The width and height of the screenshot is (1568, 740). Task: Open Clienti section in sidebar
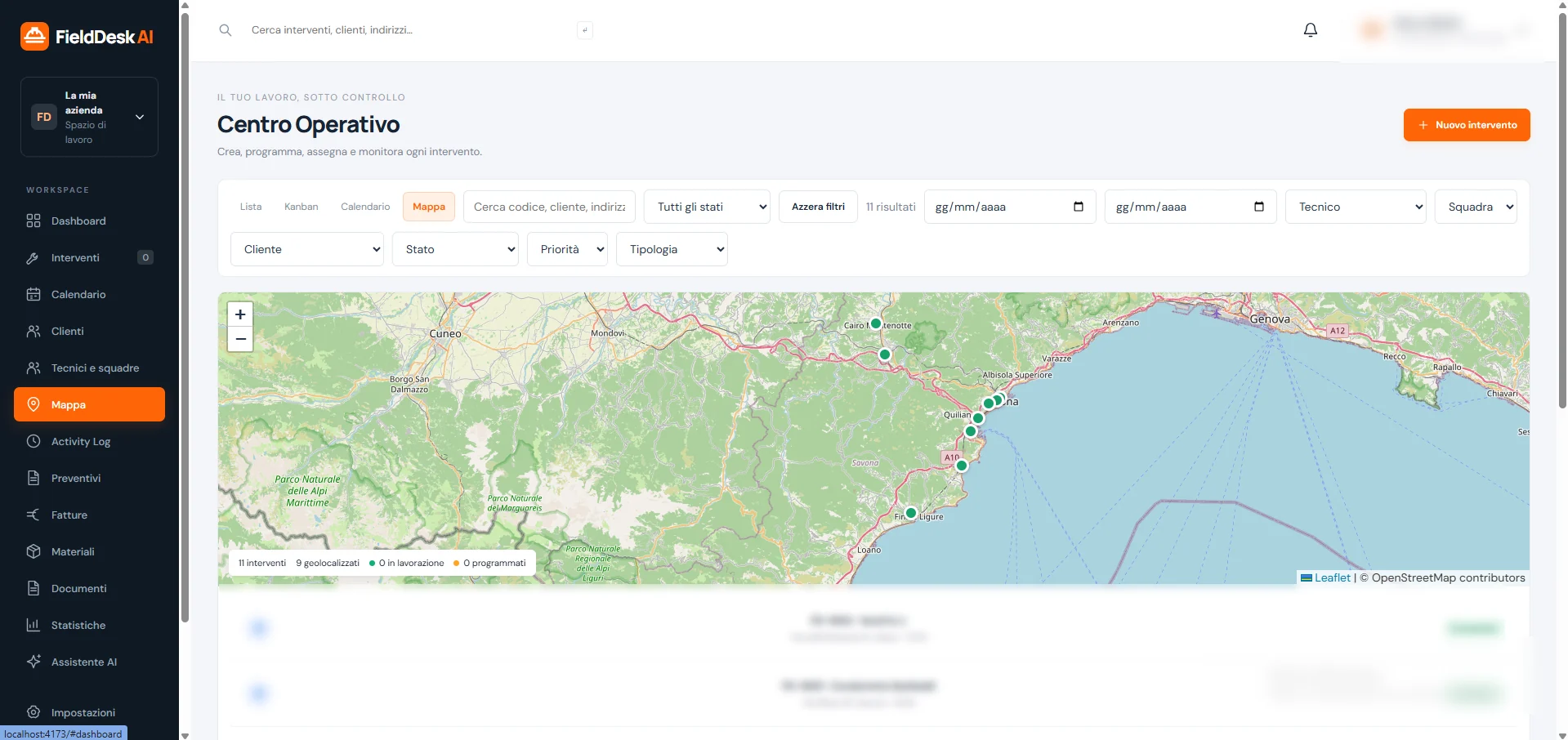click(x=89, y=331)
